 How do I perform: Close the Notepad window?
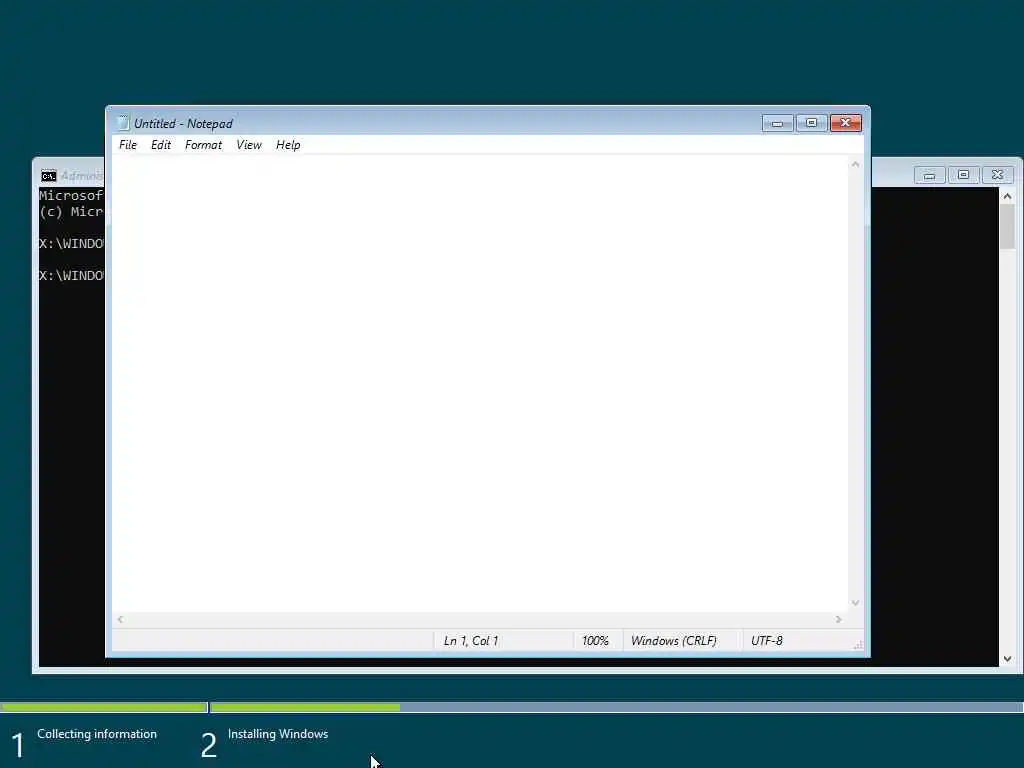tap(846, 123)
